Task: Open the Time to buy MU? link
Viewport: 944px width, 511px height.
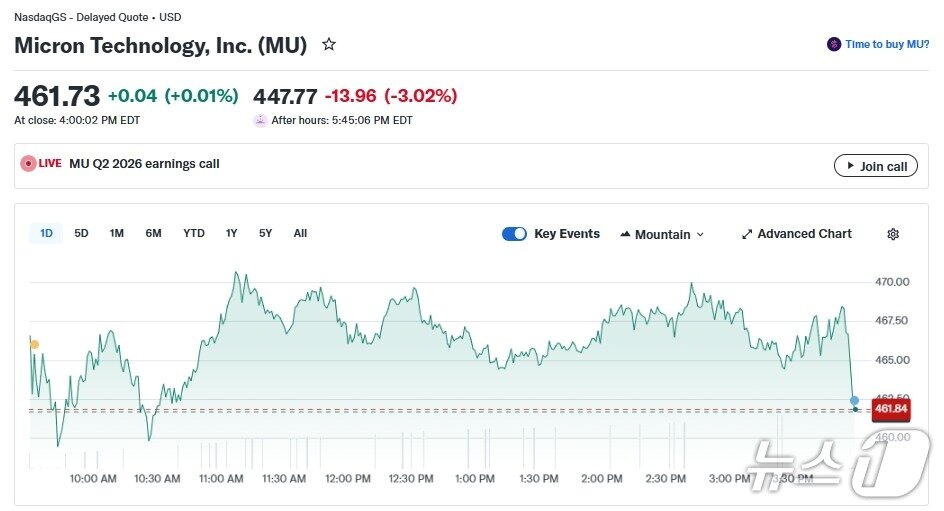Action: click(x=887, y=44)
